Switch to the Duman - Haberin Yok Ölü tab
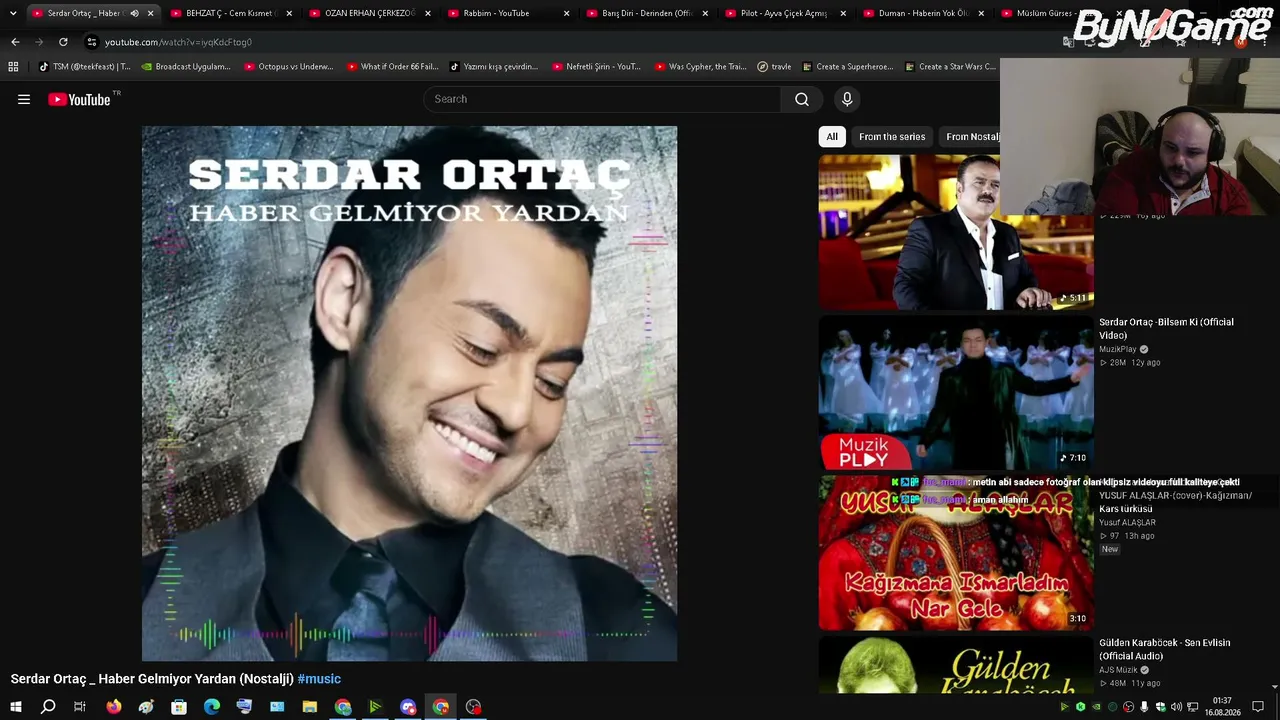1280x720 pixels. pos(925,13)
